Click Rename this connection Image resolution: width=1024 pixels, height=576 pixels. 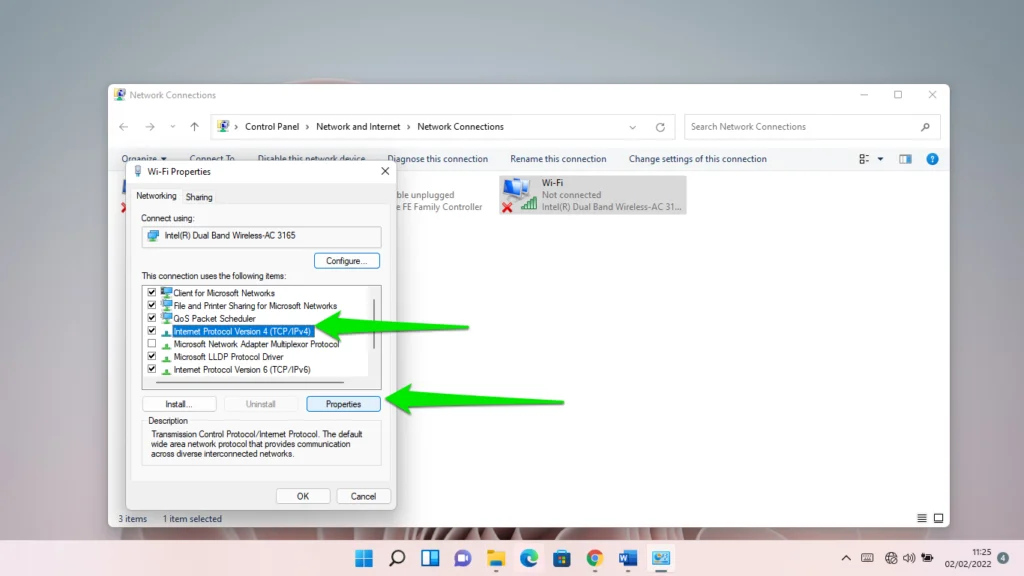(x=558, y=159)
